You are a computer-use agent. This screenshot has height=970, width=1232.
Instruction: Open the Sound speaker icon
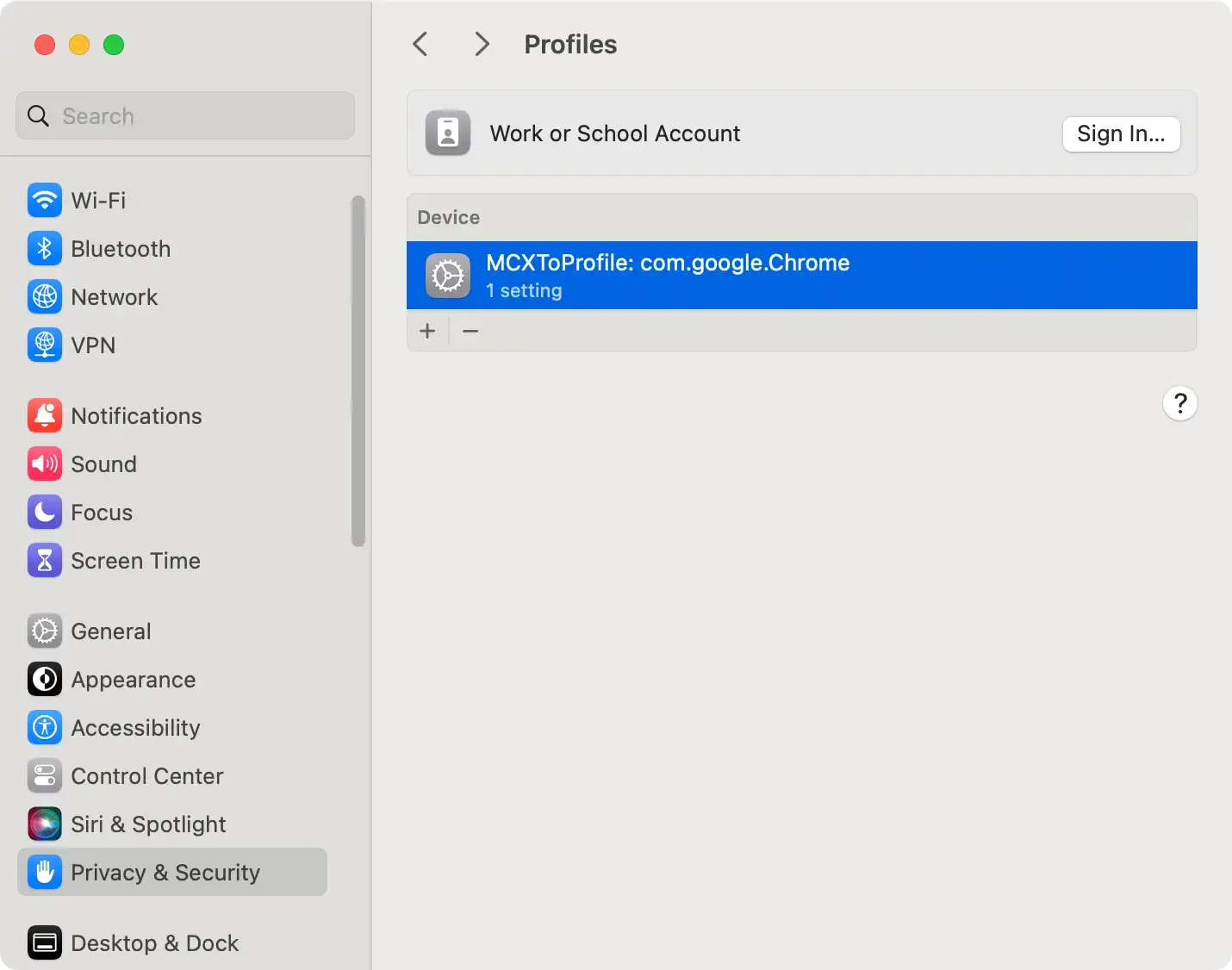pos(44,464)
